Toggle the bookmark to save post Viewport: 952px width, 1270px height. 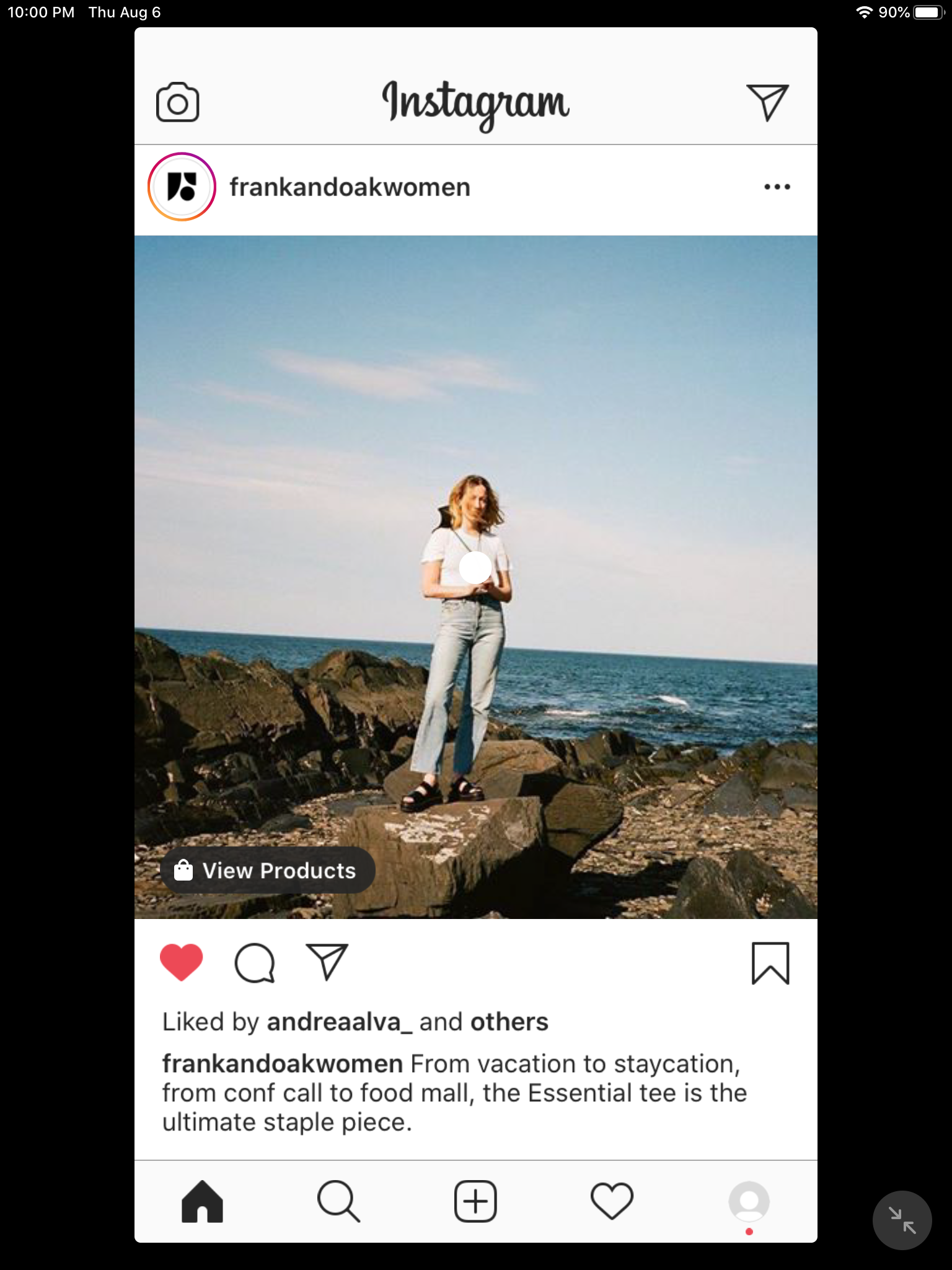pos(770,963)
